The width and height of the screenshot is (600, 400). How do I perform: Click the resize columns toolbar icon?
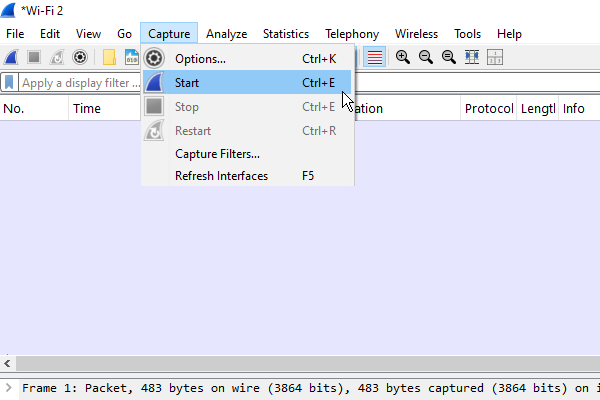(472, 57)
